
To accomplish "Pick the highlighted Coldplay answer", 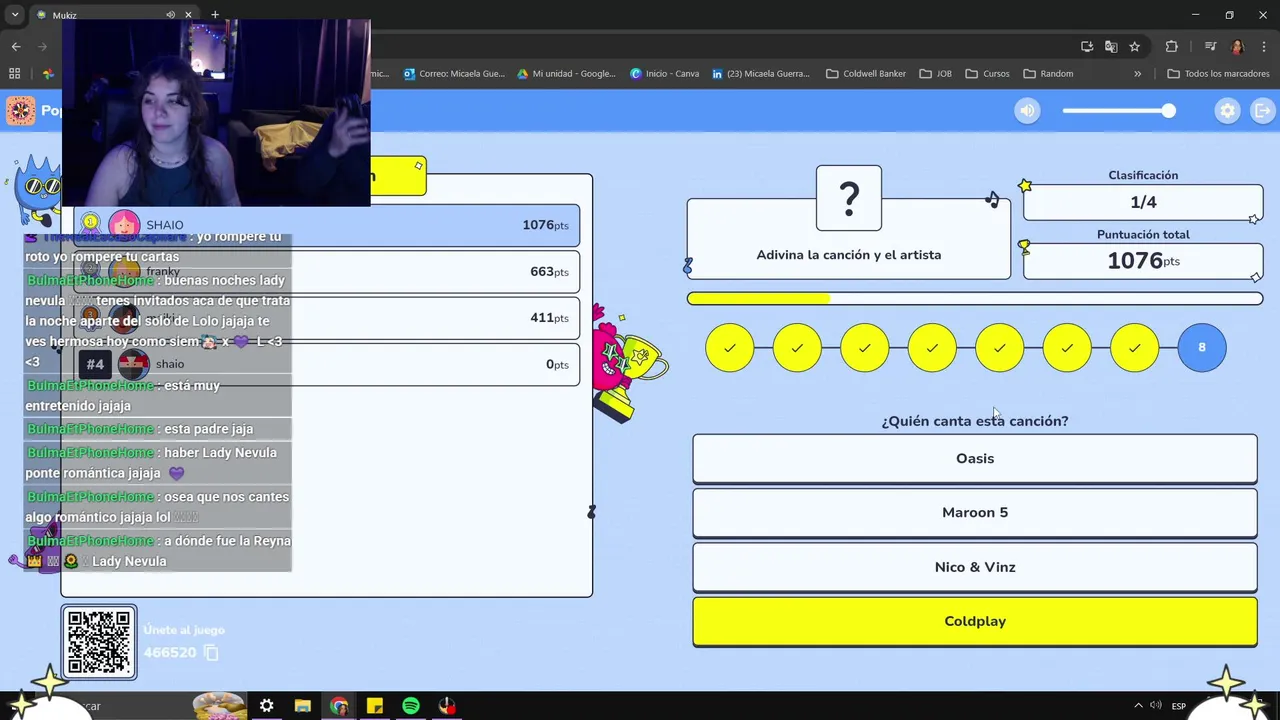I will point(975,621).
